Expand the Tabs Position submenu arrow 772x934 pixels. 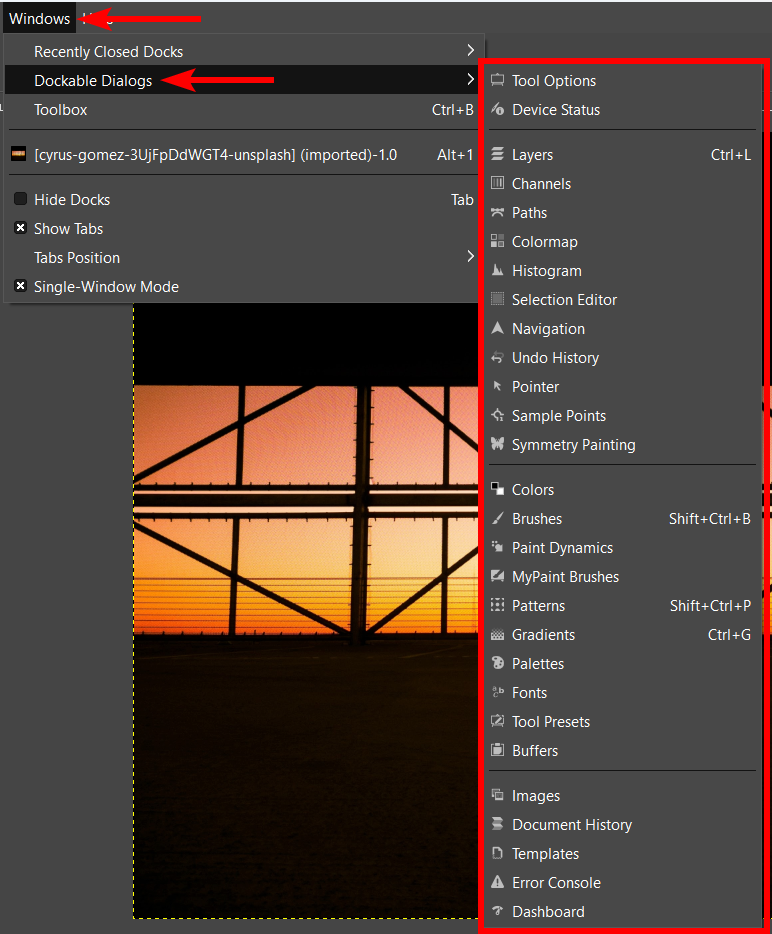point(470,258)
